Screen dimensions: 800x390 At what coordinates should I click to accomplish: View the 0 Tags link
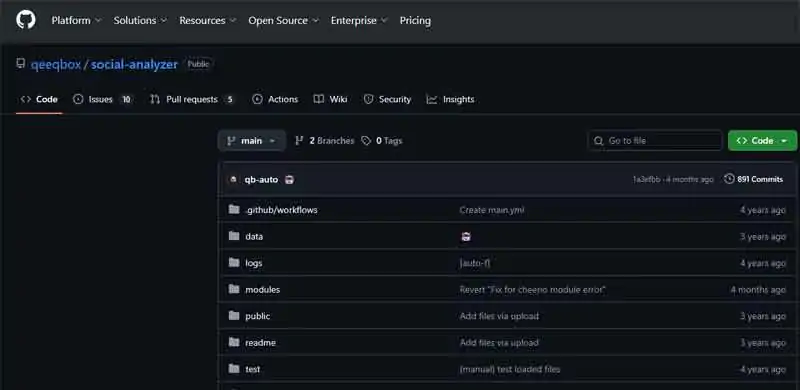pos(382,141)
